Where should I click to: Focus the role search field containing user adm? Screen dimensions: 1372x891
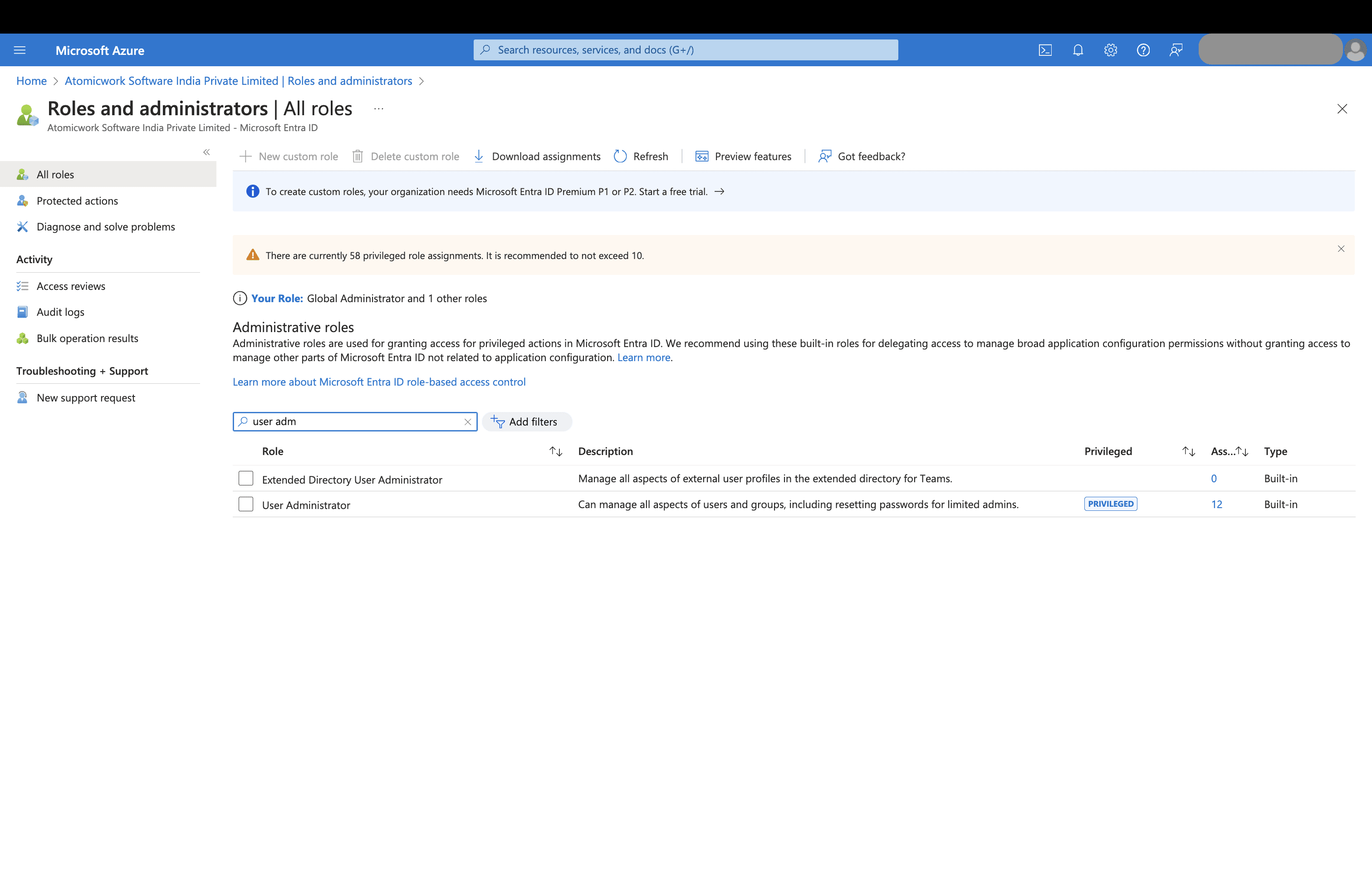355,422
